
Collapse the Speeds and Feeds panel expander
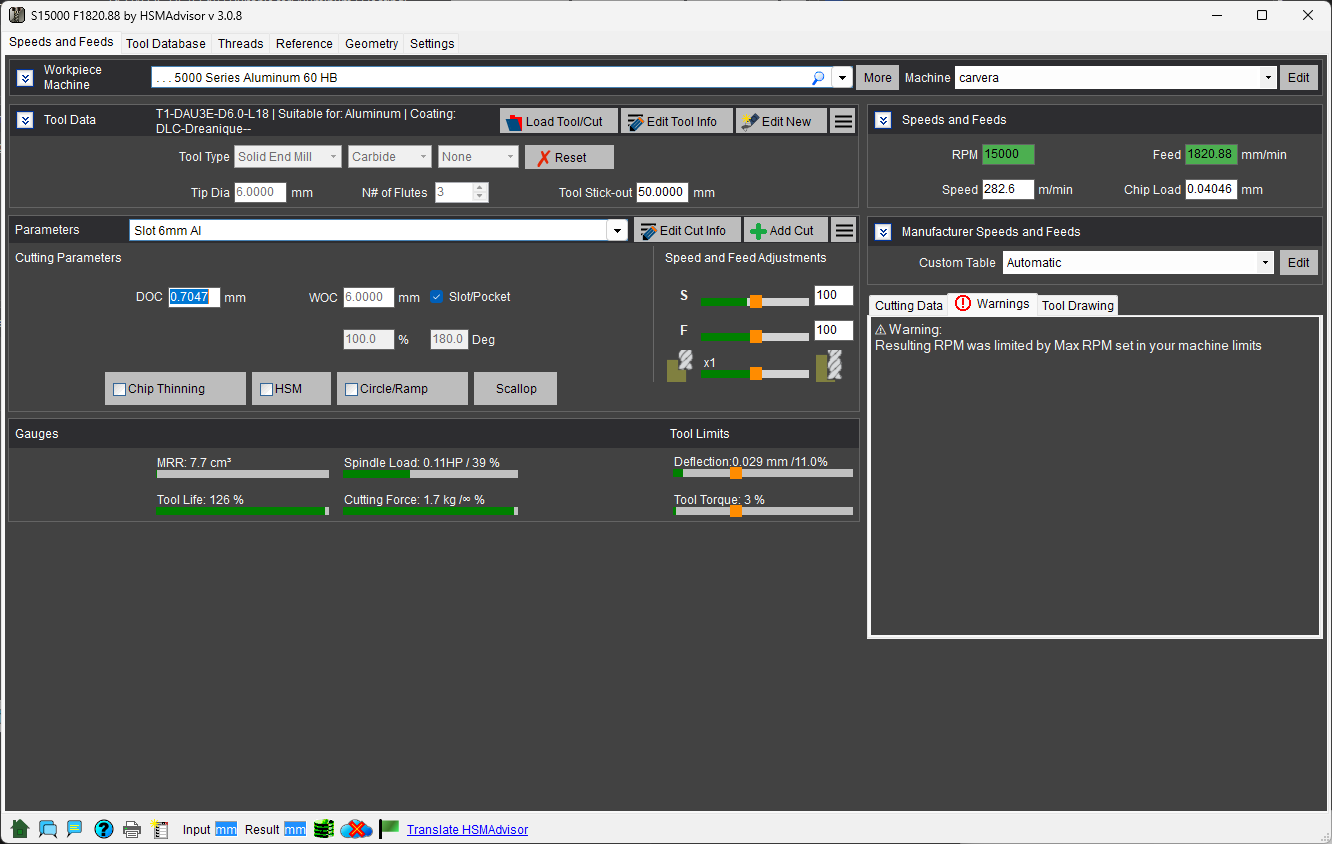pyautogui.click(x=883, y=120)
